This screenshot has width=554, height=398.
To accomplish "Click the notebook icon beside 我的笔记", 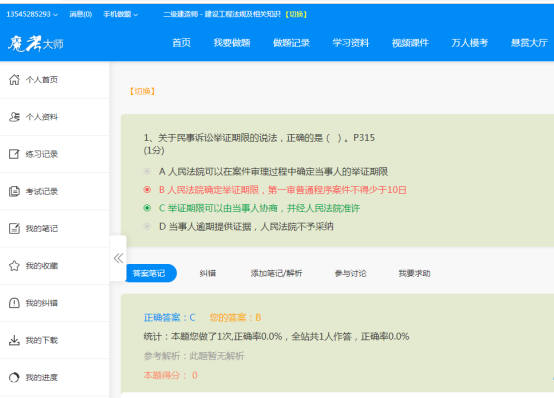I will (14, 228).
